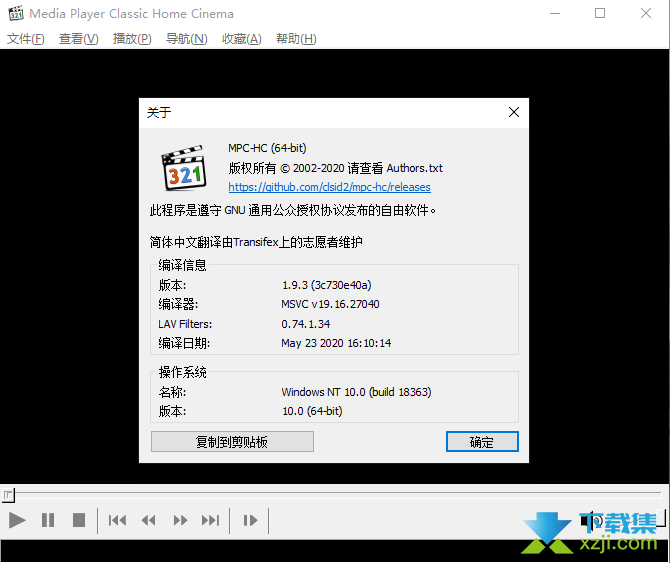Click the MPC-HC 321 clapperboard logo

[184, 168]
